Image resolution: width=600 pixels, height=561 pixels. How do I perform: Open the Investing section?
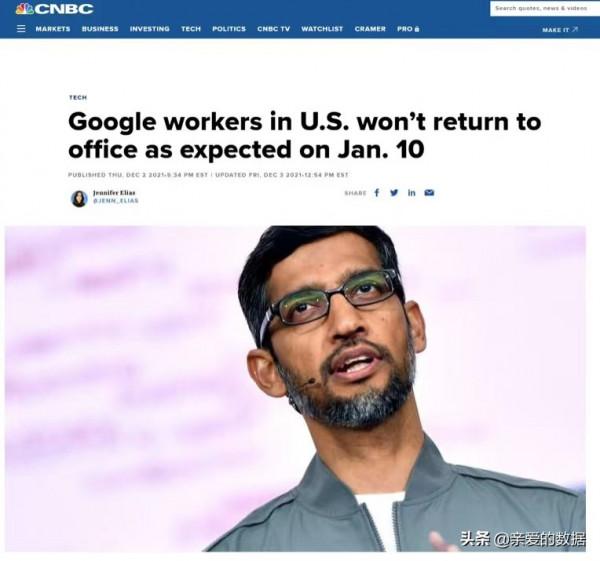tap(150, 29)
